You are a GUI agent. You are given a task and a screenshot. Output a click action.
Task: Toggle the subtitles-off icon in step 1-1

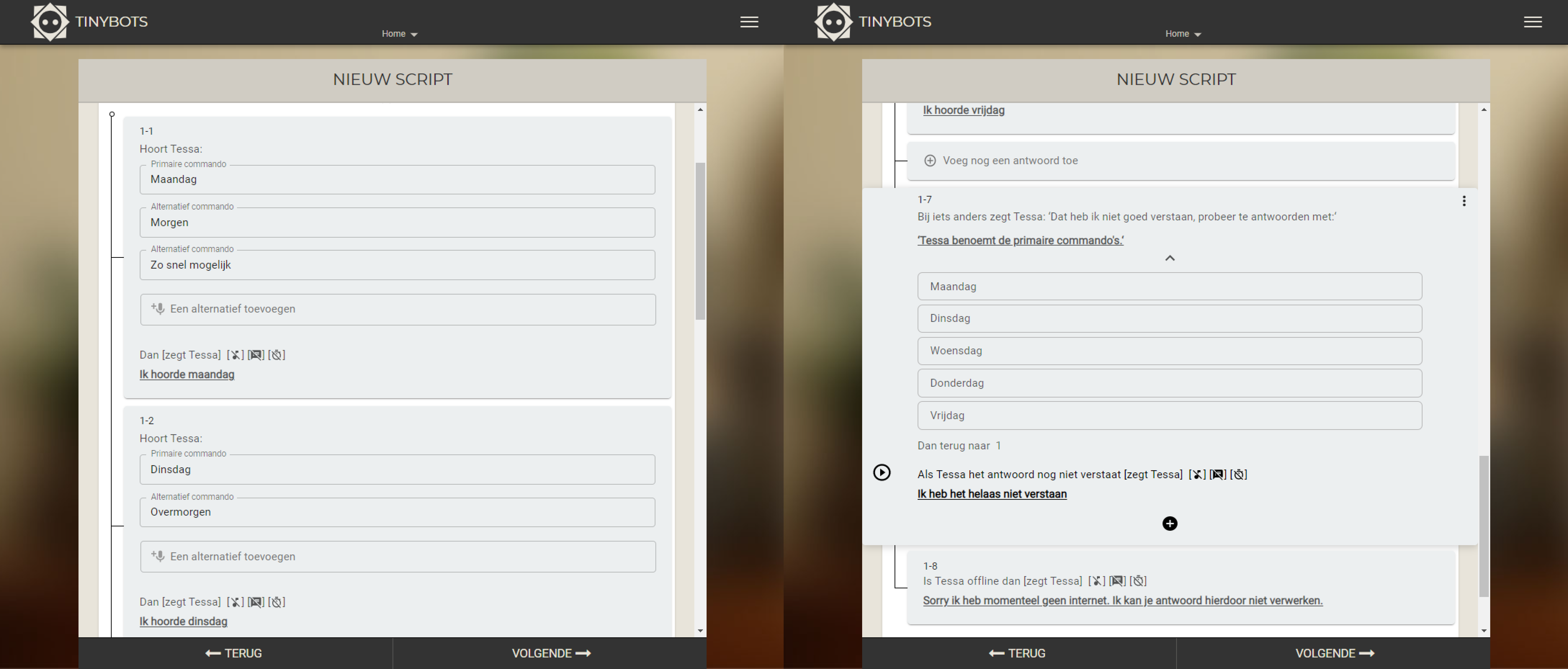point(256,355)
